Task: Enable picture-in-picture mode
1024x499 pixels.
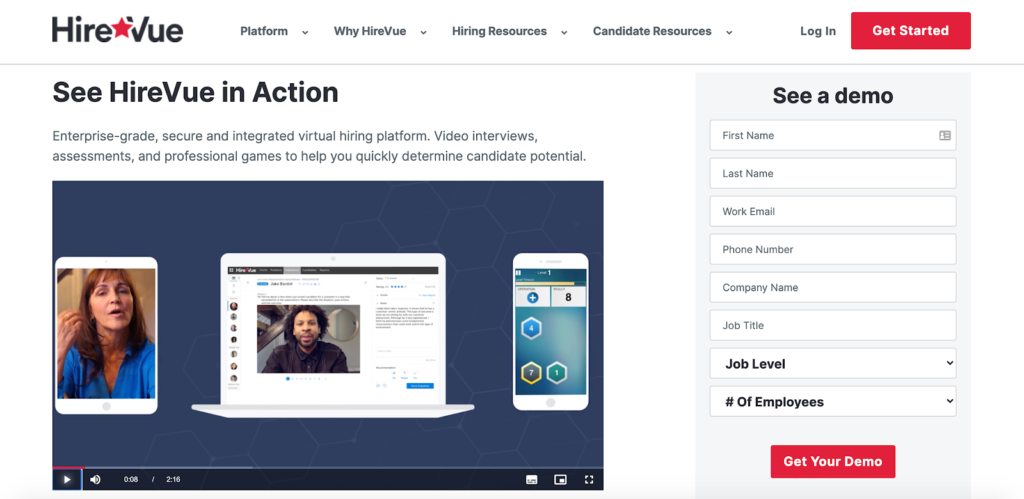Action: coord(560,479)
